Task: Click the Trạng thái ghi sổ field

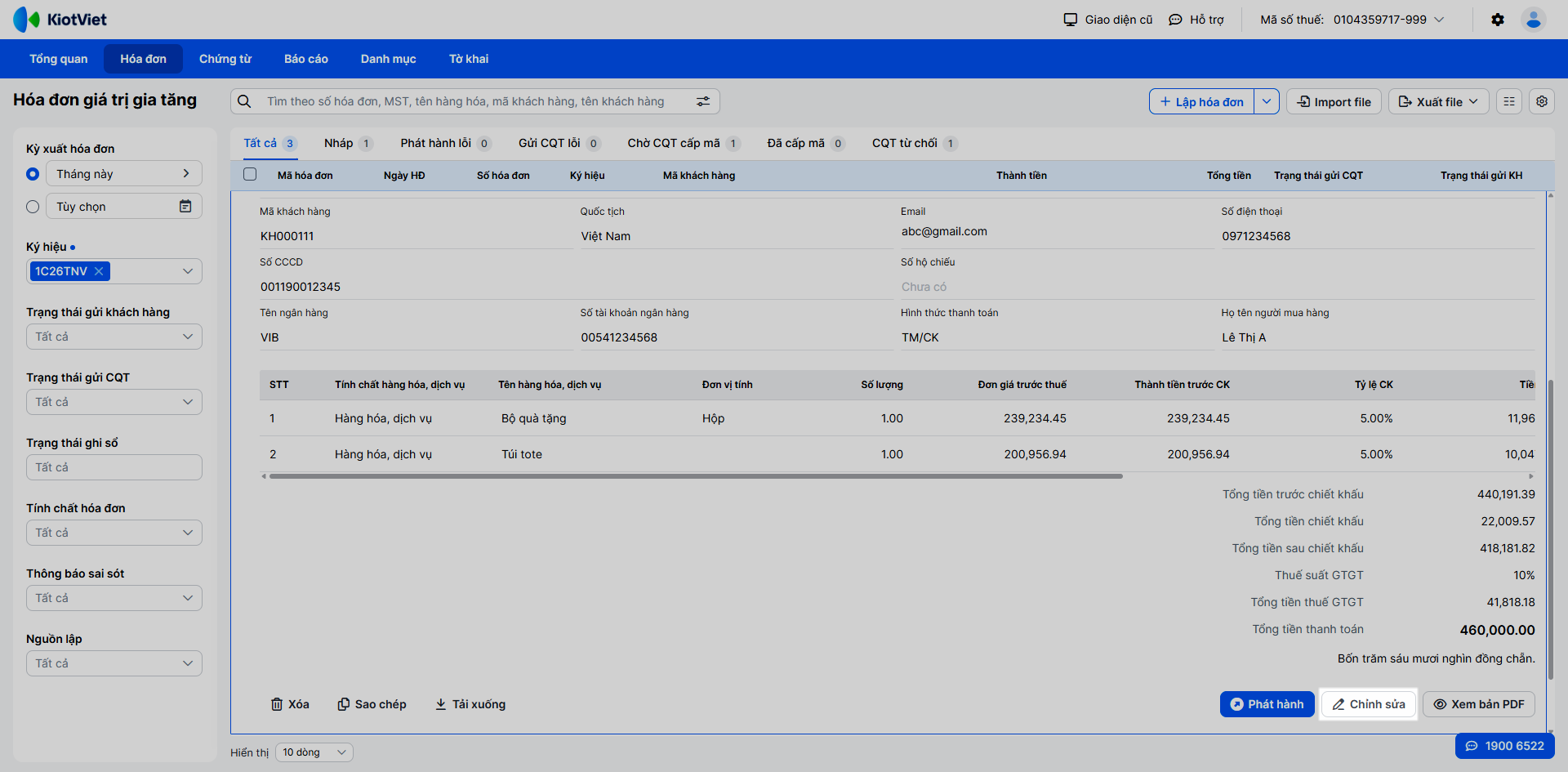Action: [114, 467]
